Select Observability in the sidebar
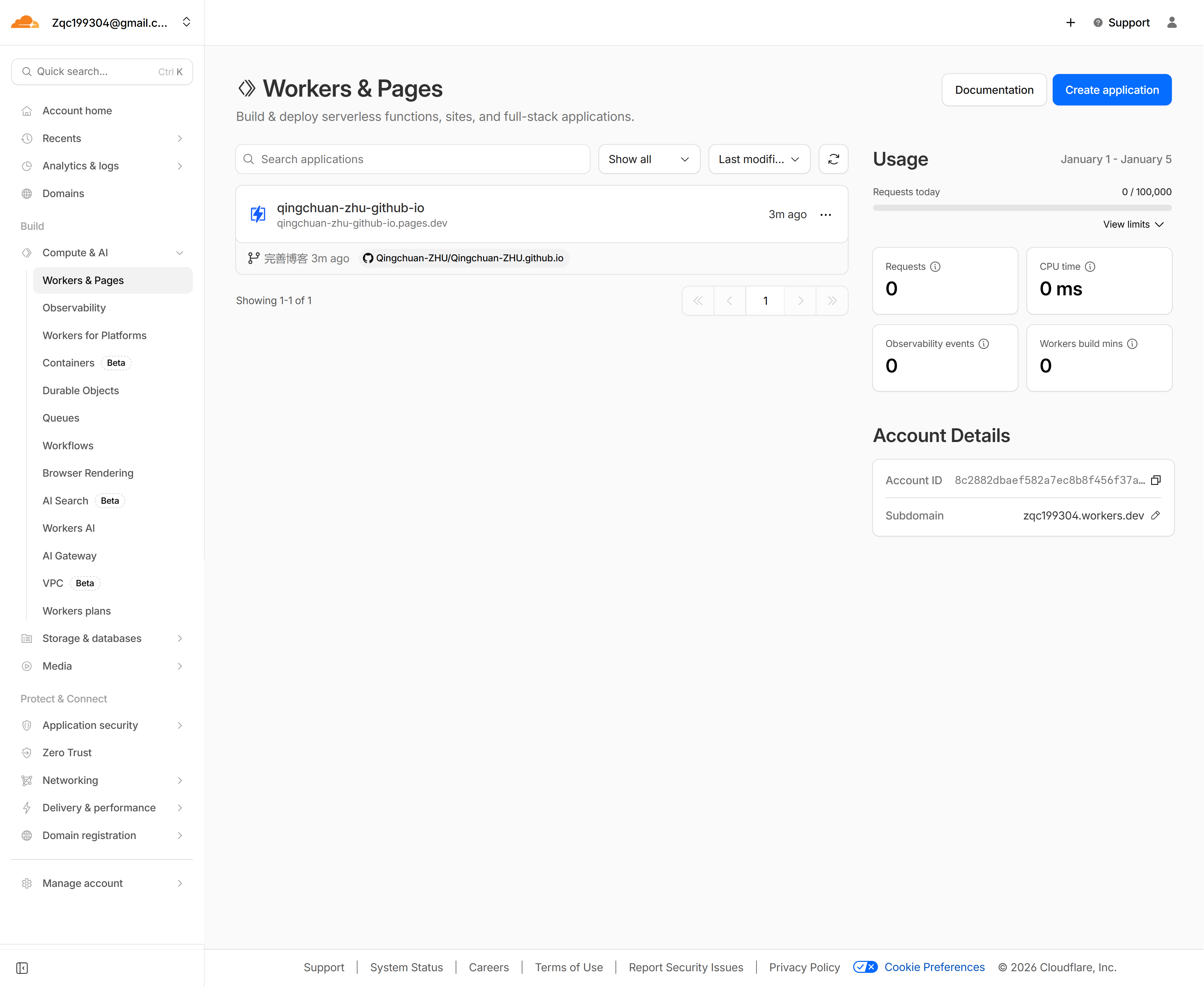The image size is (1204, 987). (74, 308)
